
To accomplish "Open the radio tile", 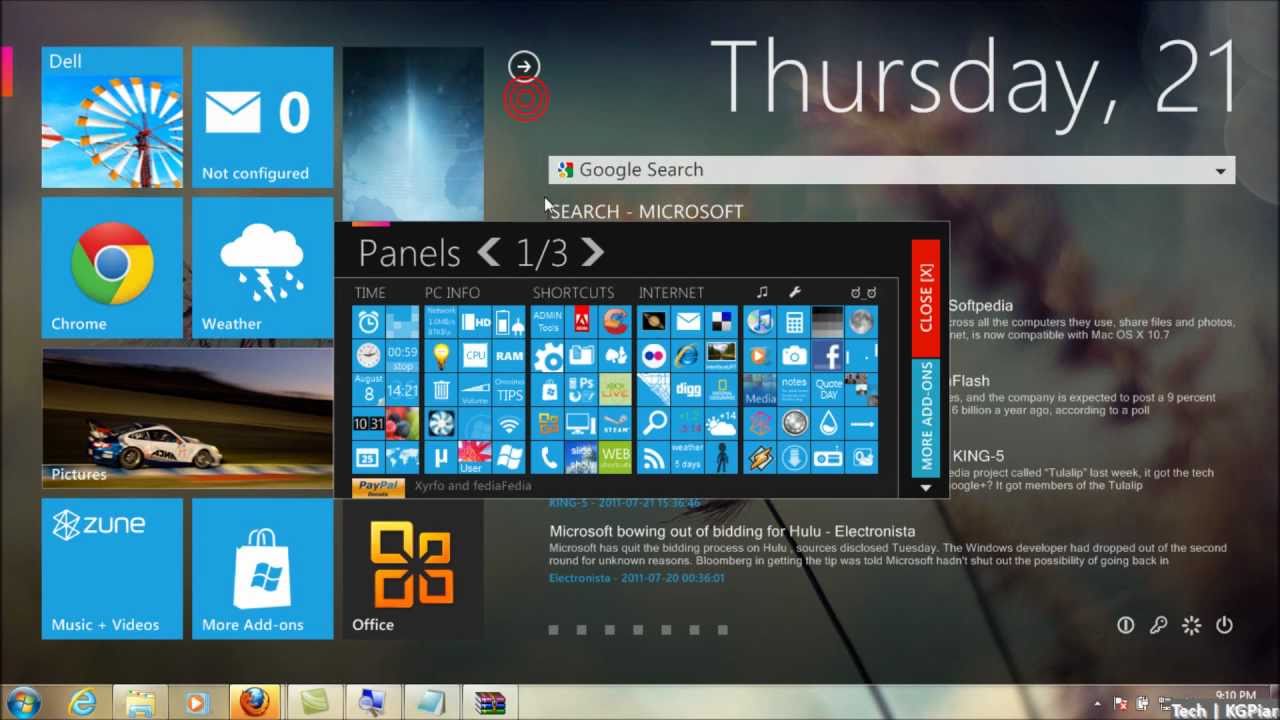I will (x=828, y=457).
